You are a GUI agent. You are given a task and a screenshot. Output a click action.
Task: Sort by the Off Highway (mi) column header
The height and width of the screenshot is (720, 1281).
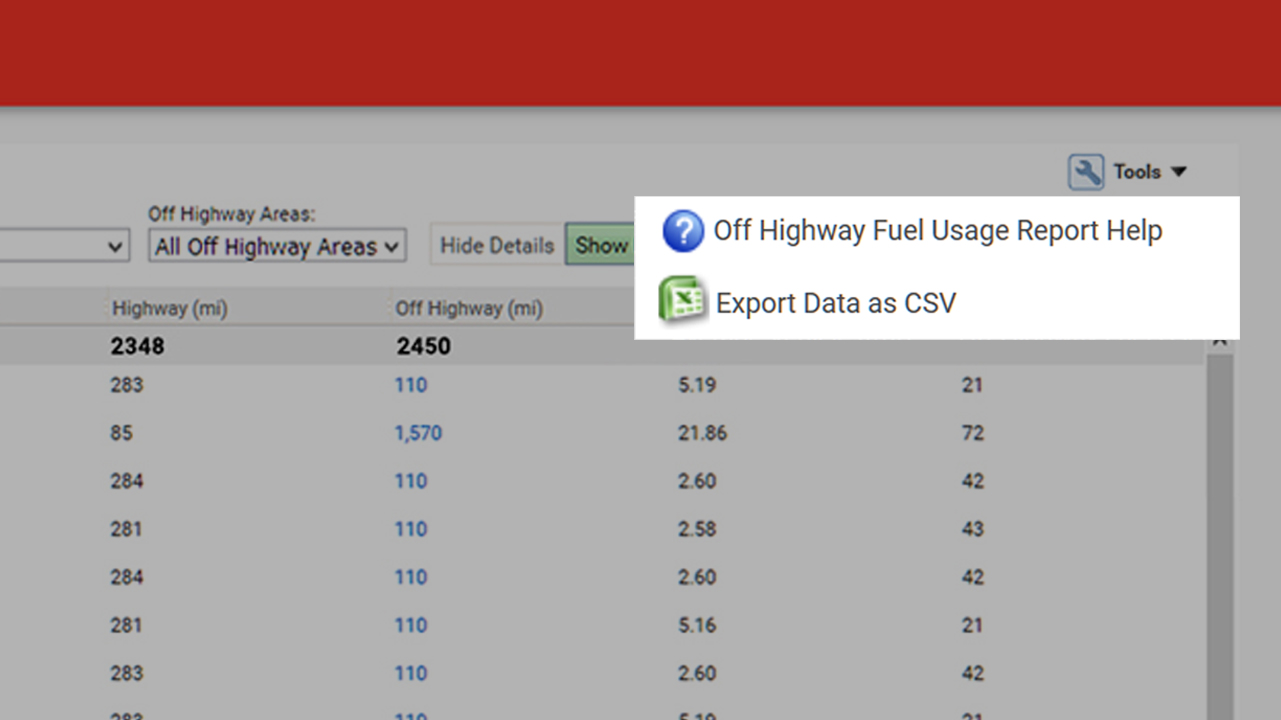[468, 309]
